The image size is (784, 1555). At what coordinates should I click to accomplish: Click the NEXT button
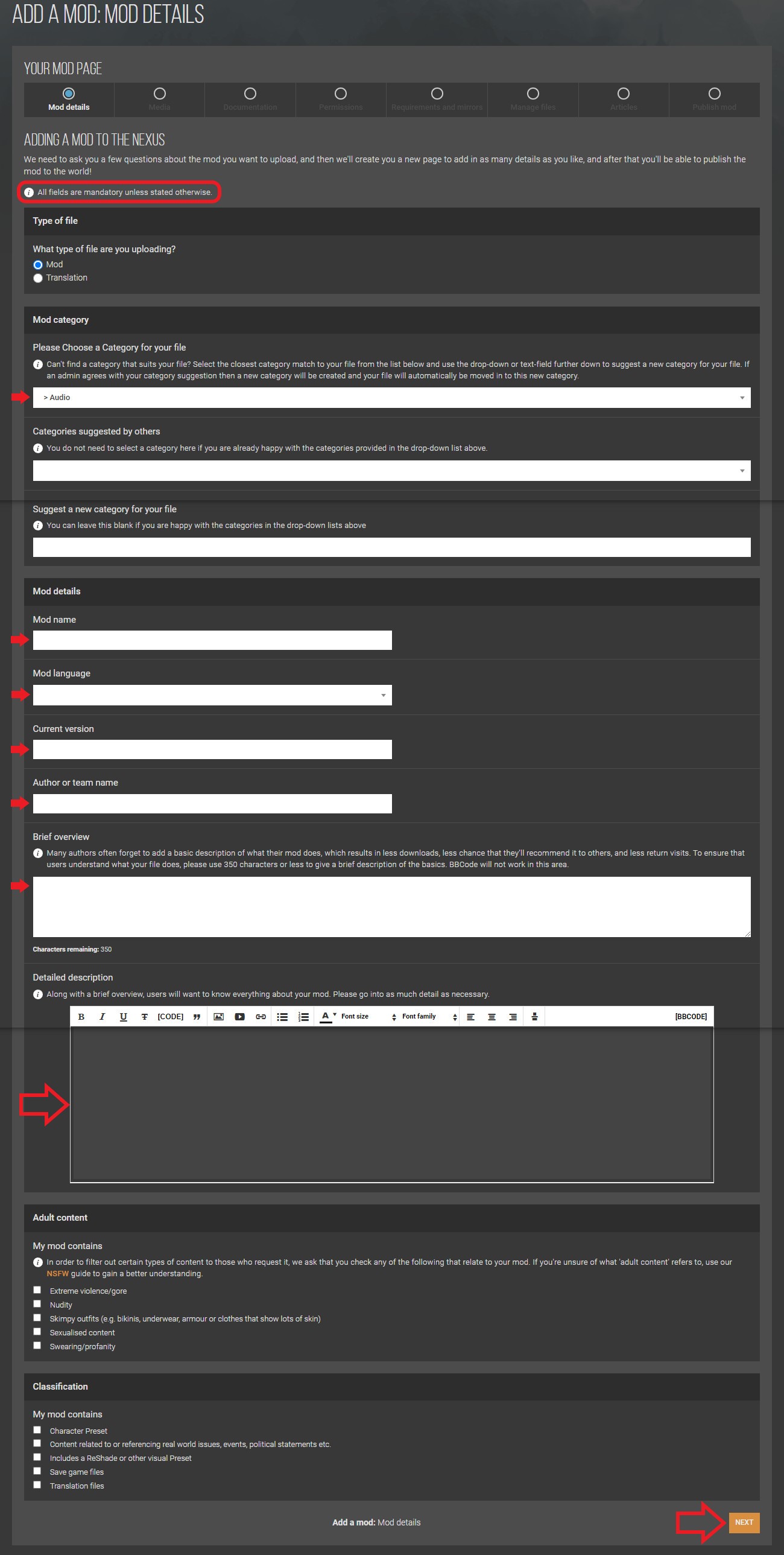point(744,1522)
